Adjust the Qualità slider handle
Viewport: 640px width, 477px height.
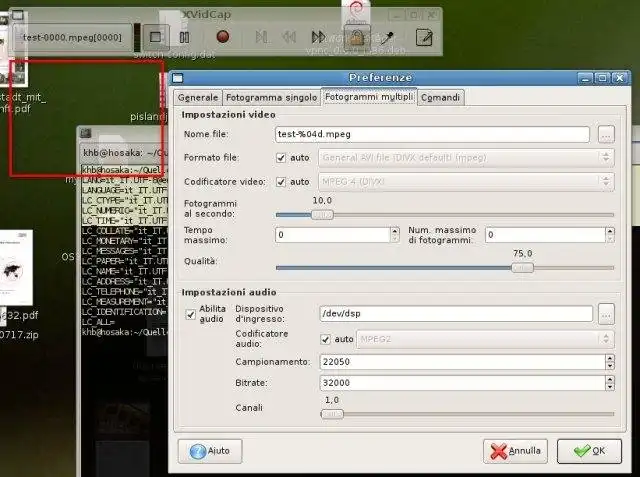pos(522,268)
